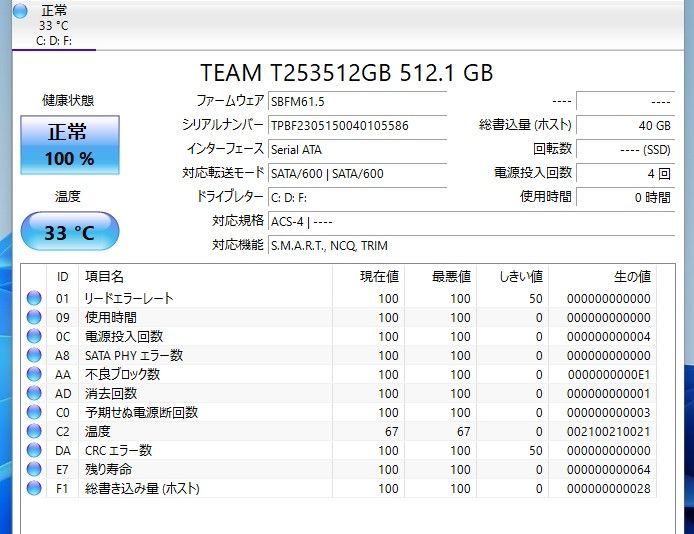This screenshot has width=694, height=534.
Task: Click threshold 50 in リードエラーレート row
Action: pos(536,299)
